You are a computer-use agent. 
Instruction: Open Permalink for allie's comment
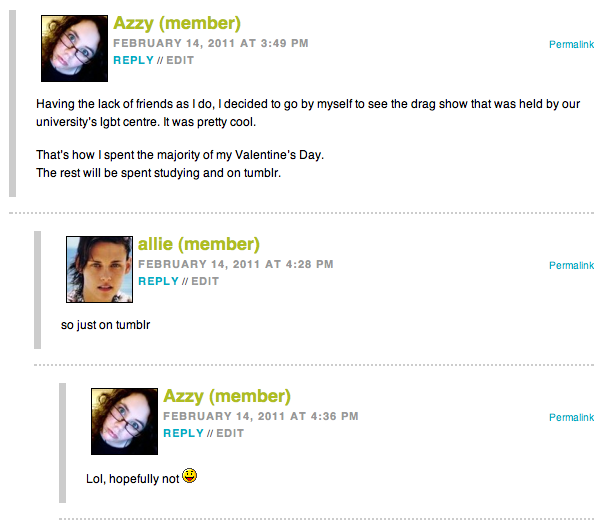point(571,265)
